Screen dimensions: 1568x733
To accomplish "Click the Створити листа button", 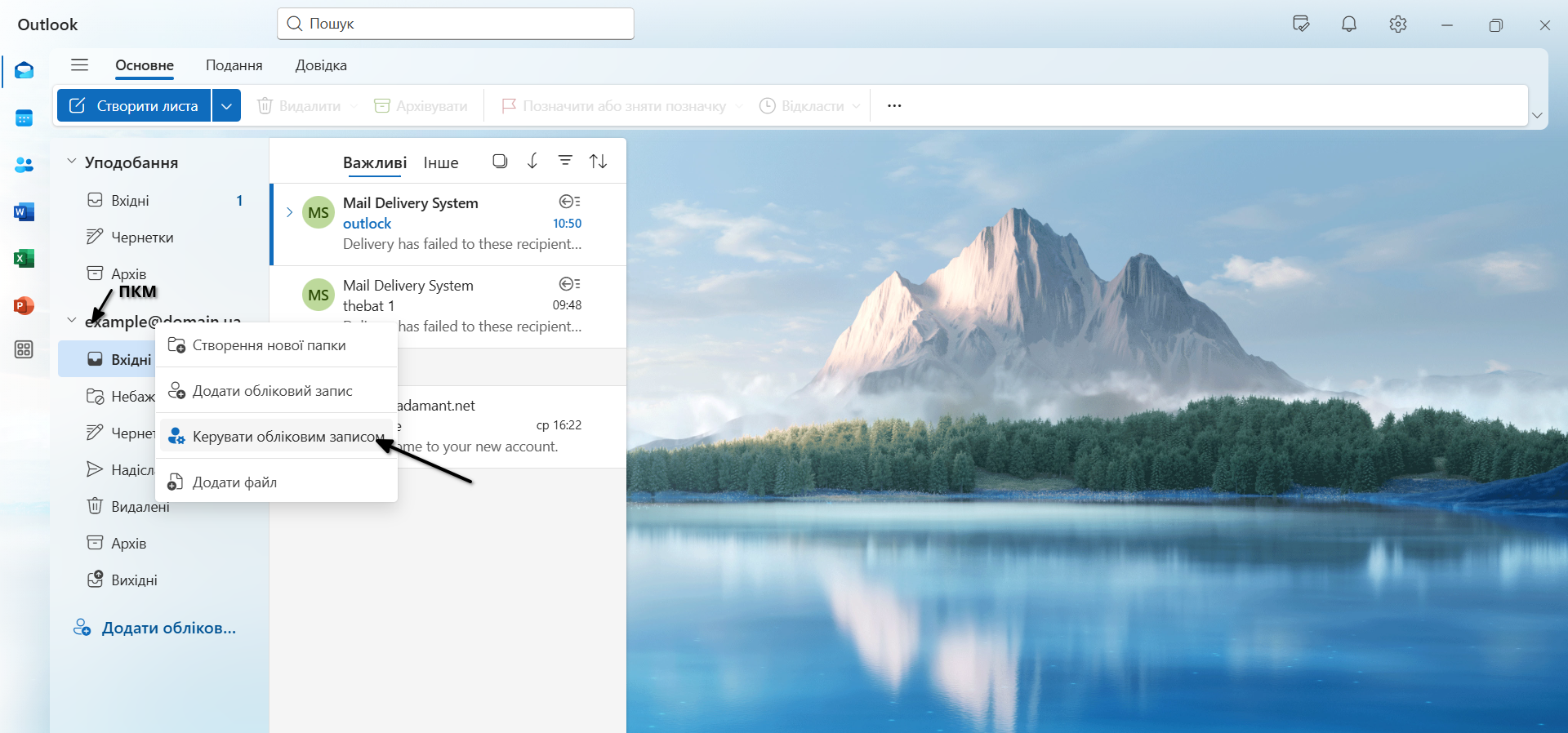I will (135, 106).
